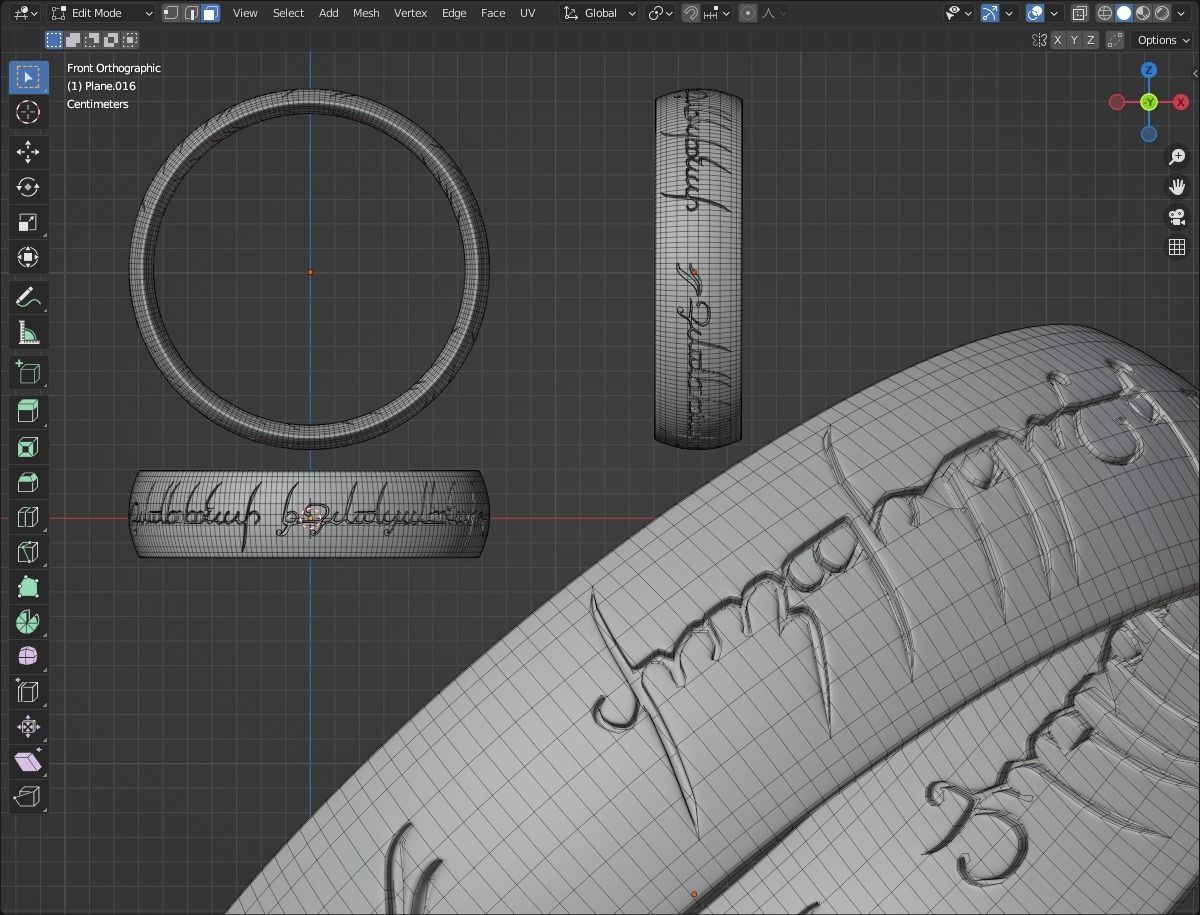Open the overlays settings dropdown arrow
This screenshot has height=915, width=1200.
pos(1055,13)
